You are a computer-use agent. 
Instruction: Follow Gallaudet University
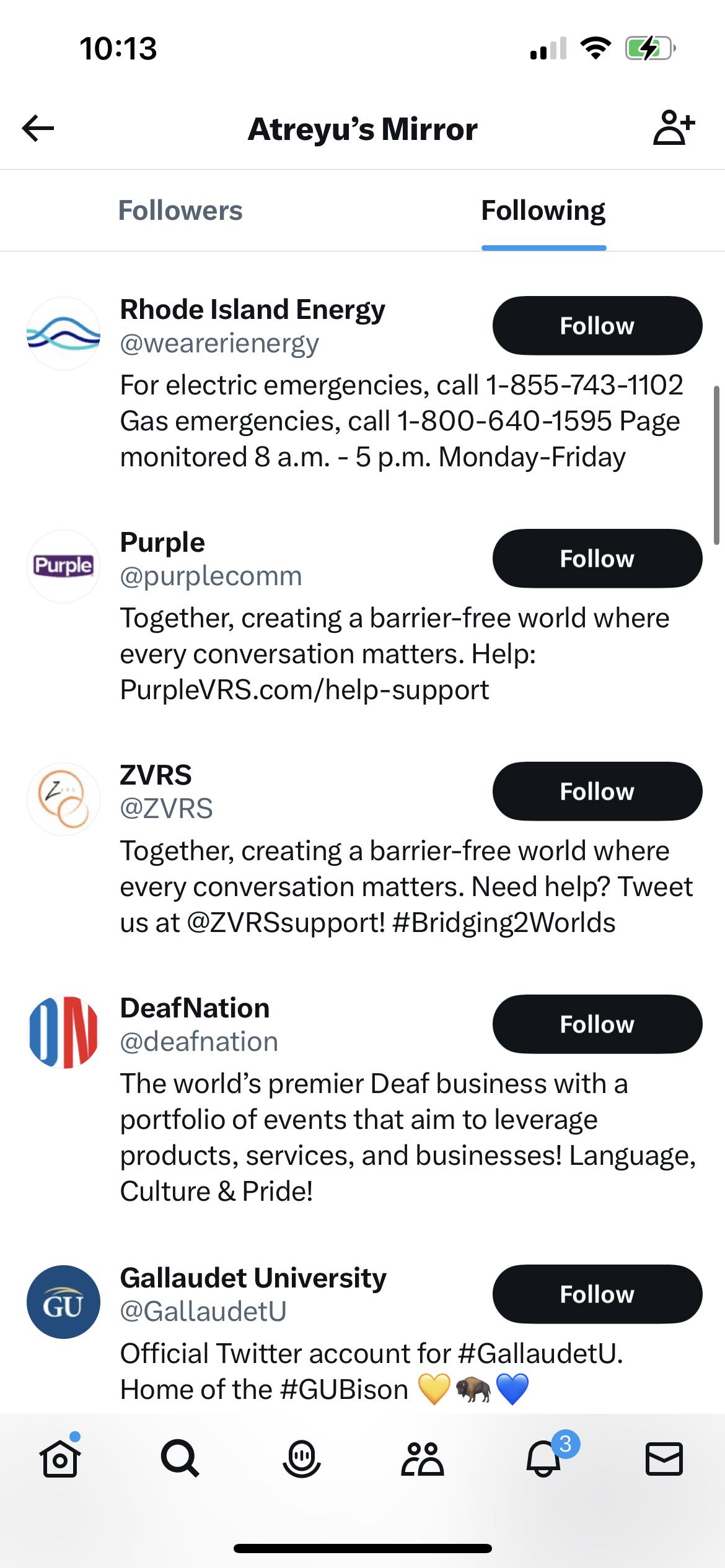(x=597, y=1294)
